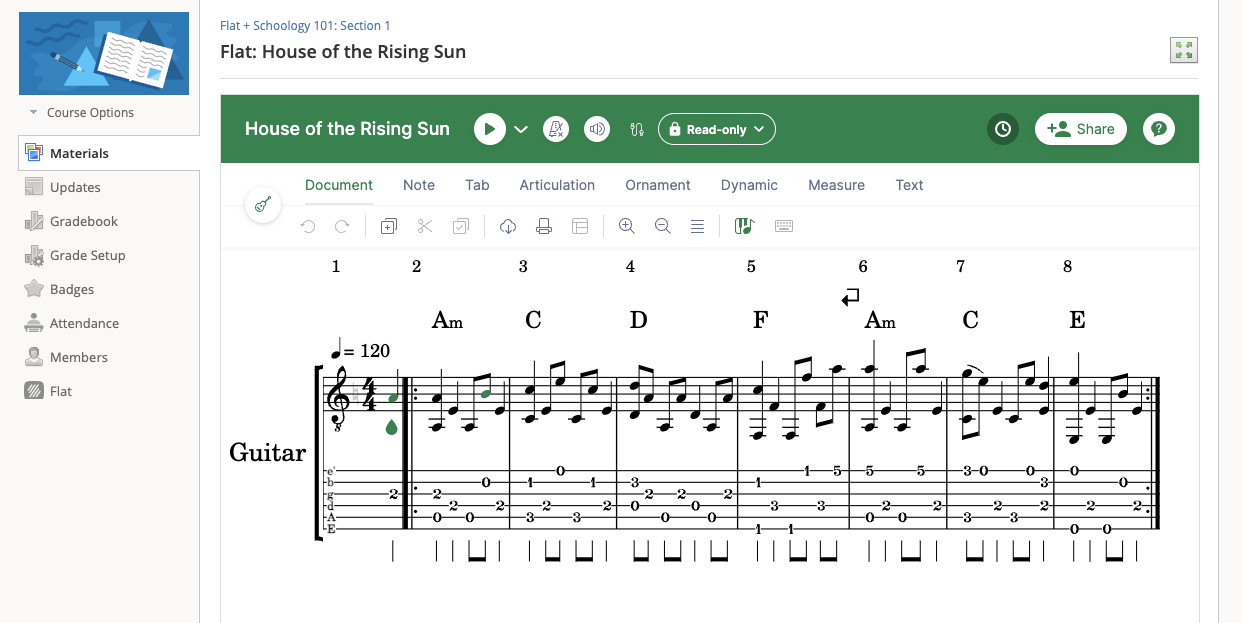Expand playback options arrow beside play button

521,129
